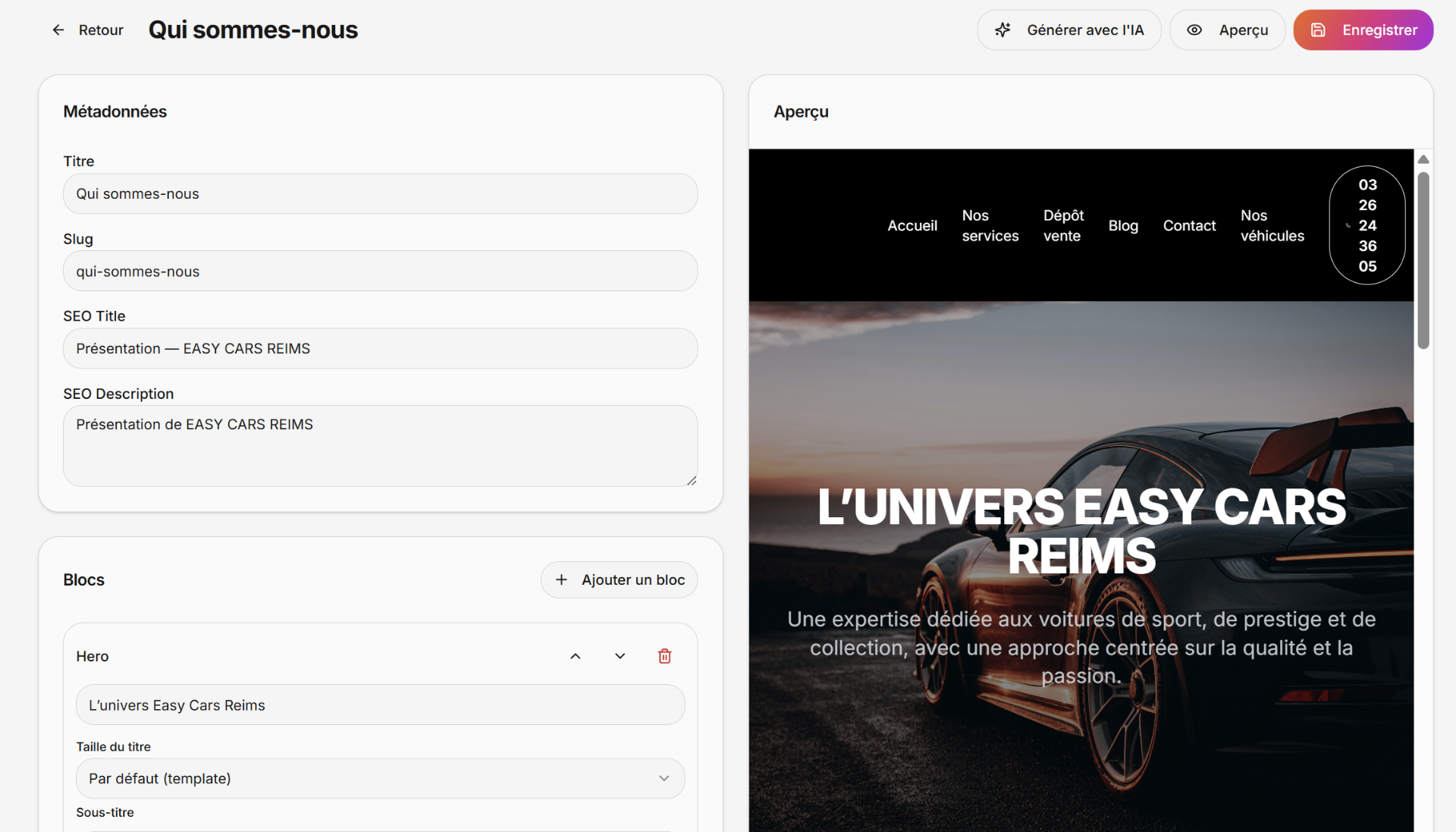Click the hero heading L'UNIVERS EASY CARS REIMS
The width and height of the screenshot is (1456, 832).
pos(1081,531)
